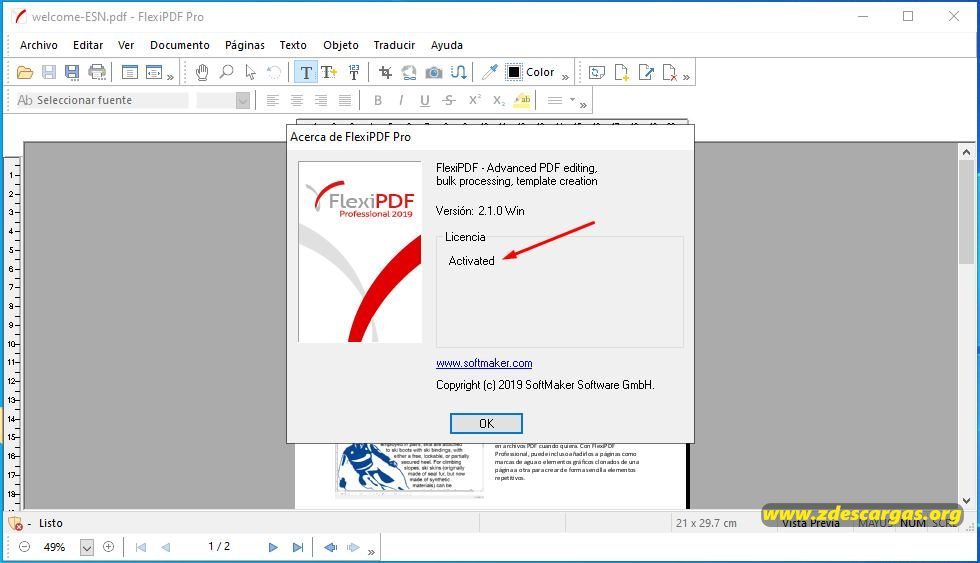Toggle text highlight ab
980x563 pixels.
(522, 100)
